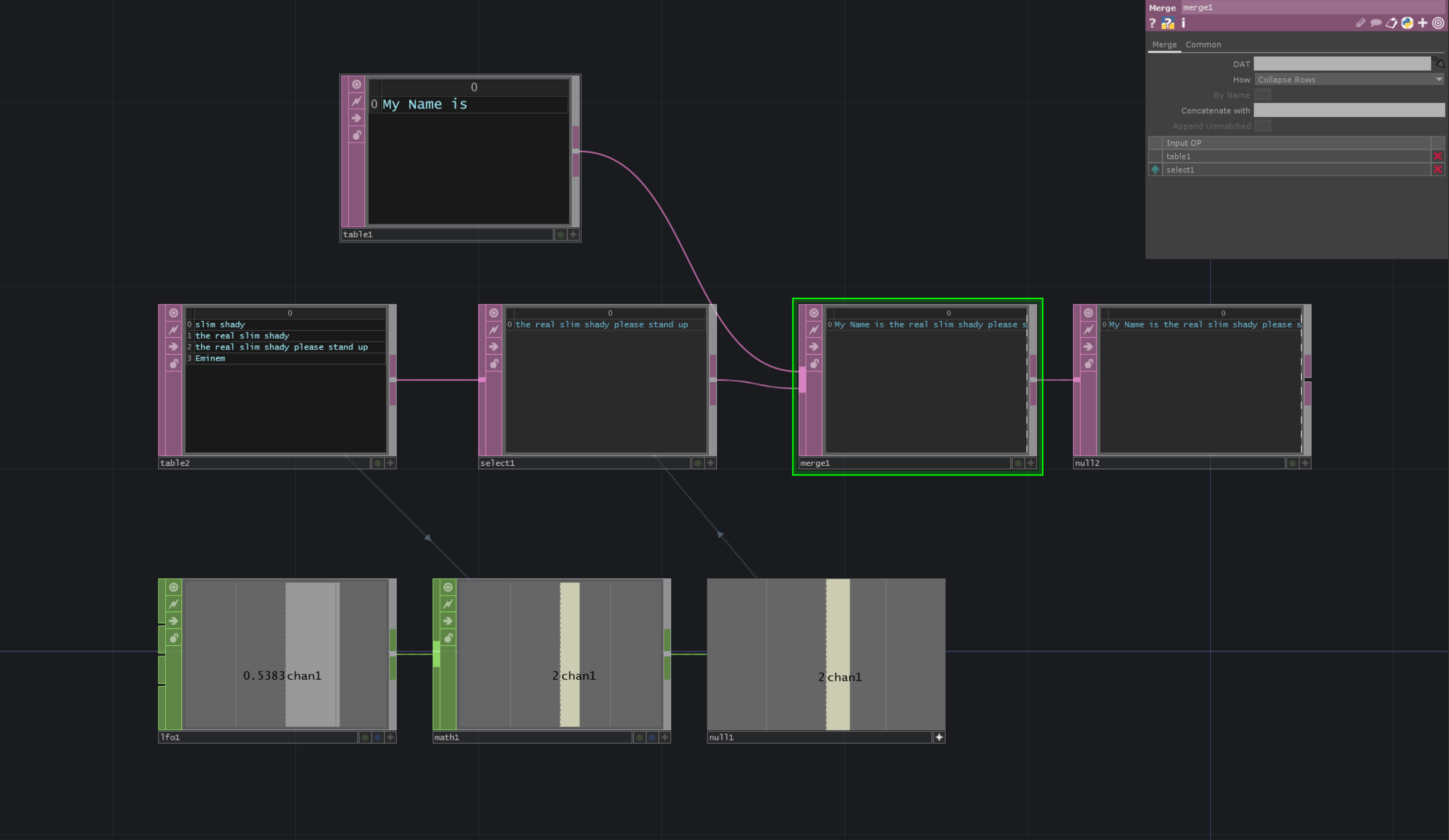Click the plus icon in parameter header

(x=1423, y=23)
